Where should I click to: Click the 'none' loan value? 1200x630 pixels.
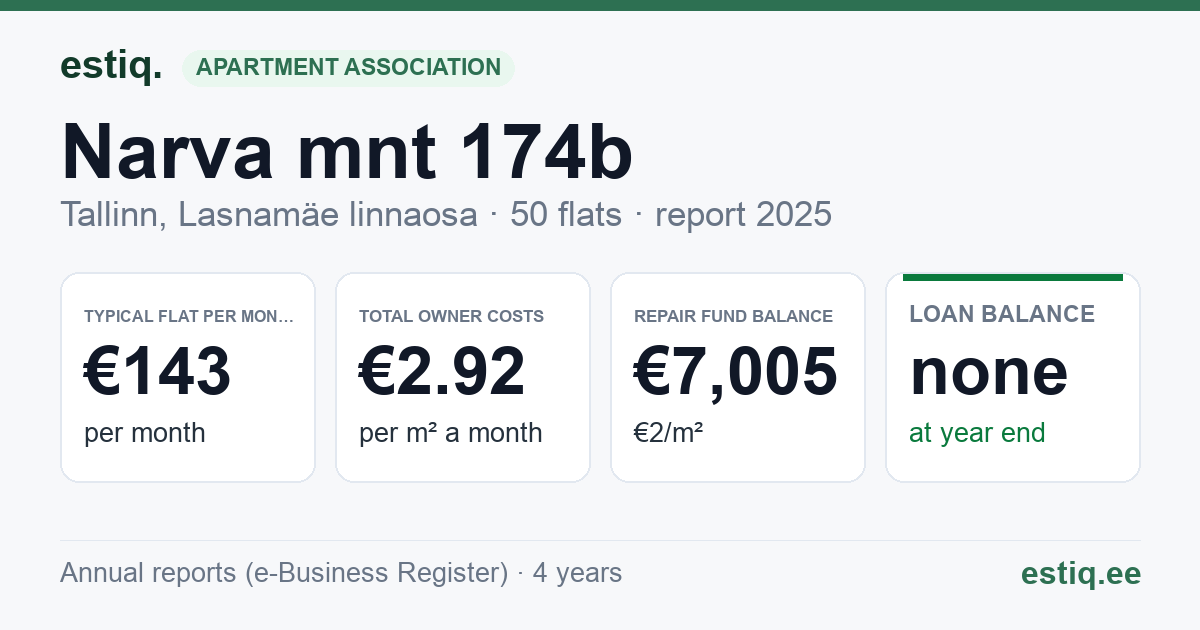click(989, 371)
